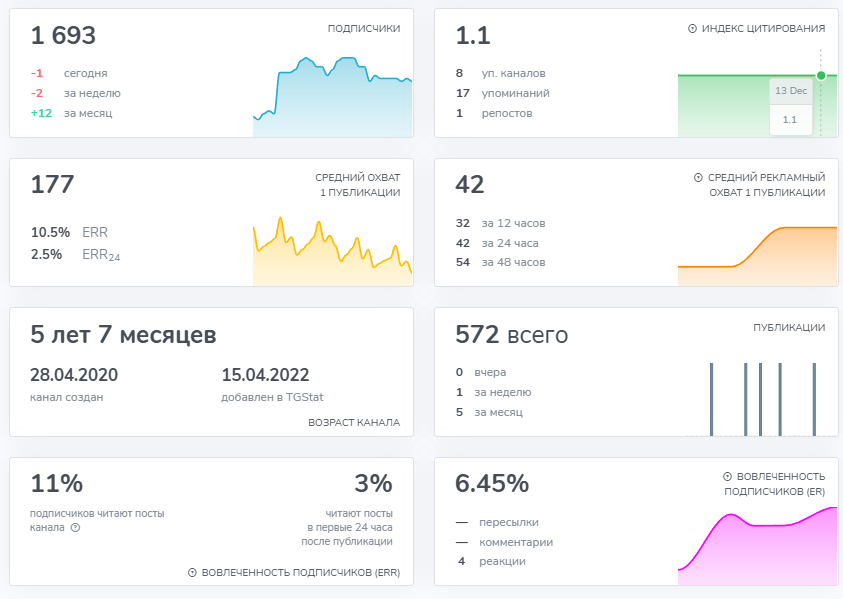843x599 pixels.
Task: Click the yellow average reach chart
Action: (x=332, y=252)
